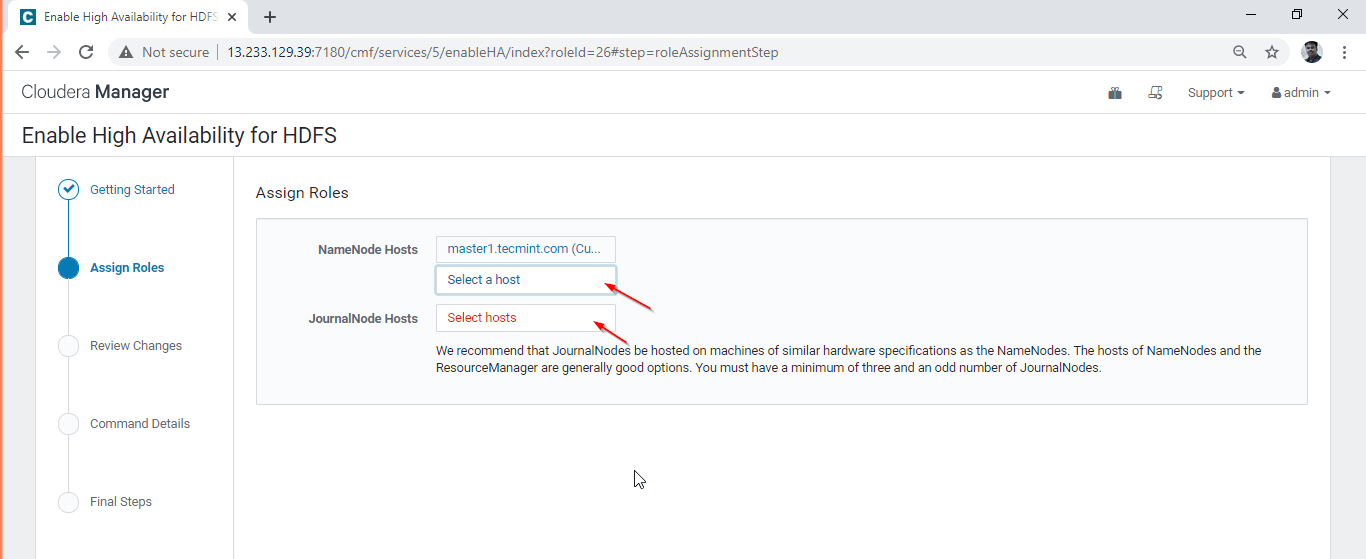Click the Assign Roles heading
This screenshot has height=559, width=1366.
click(302, 193)
